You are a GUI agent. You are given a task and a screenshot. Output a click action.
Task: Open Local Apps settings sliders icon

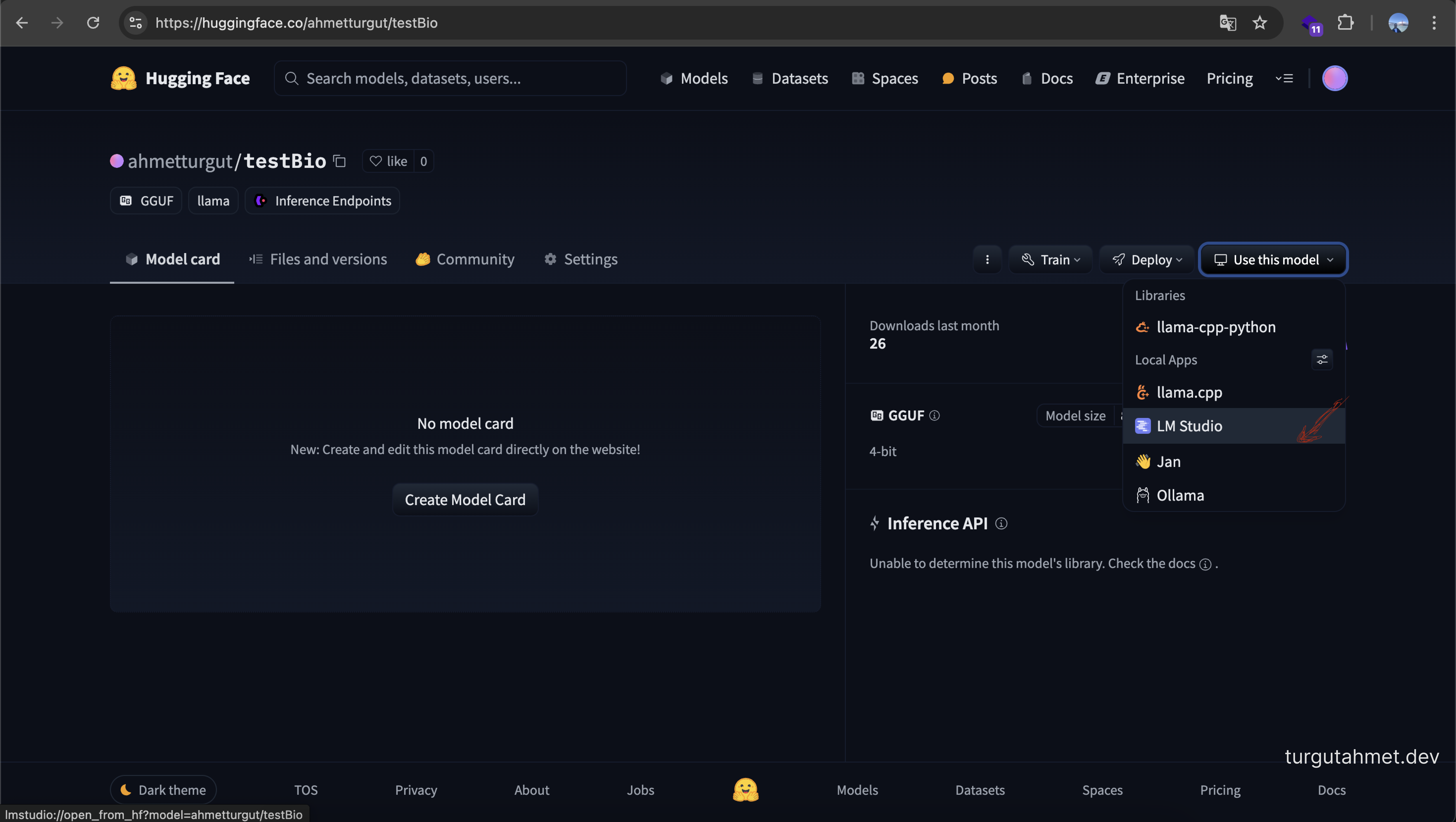click(1322, 360)
